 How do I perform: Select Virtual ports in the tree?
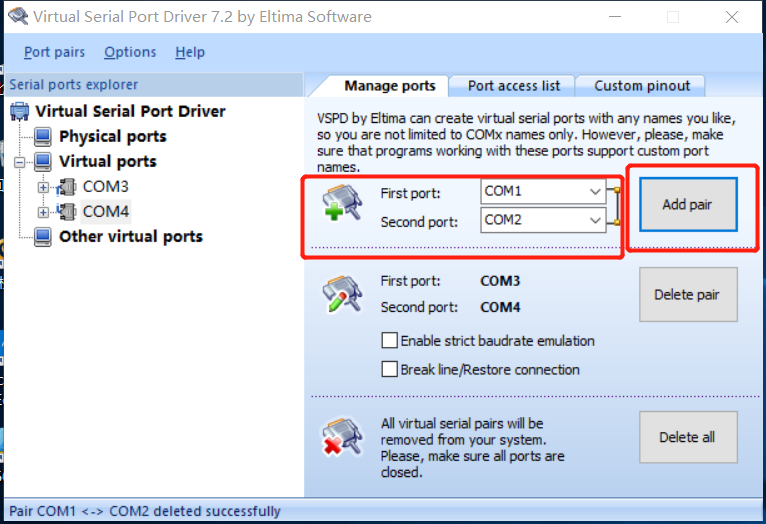[108, 161]
